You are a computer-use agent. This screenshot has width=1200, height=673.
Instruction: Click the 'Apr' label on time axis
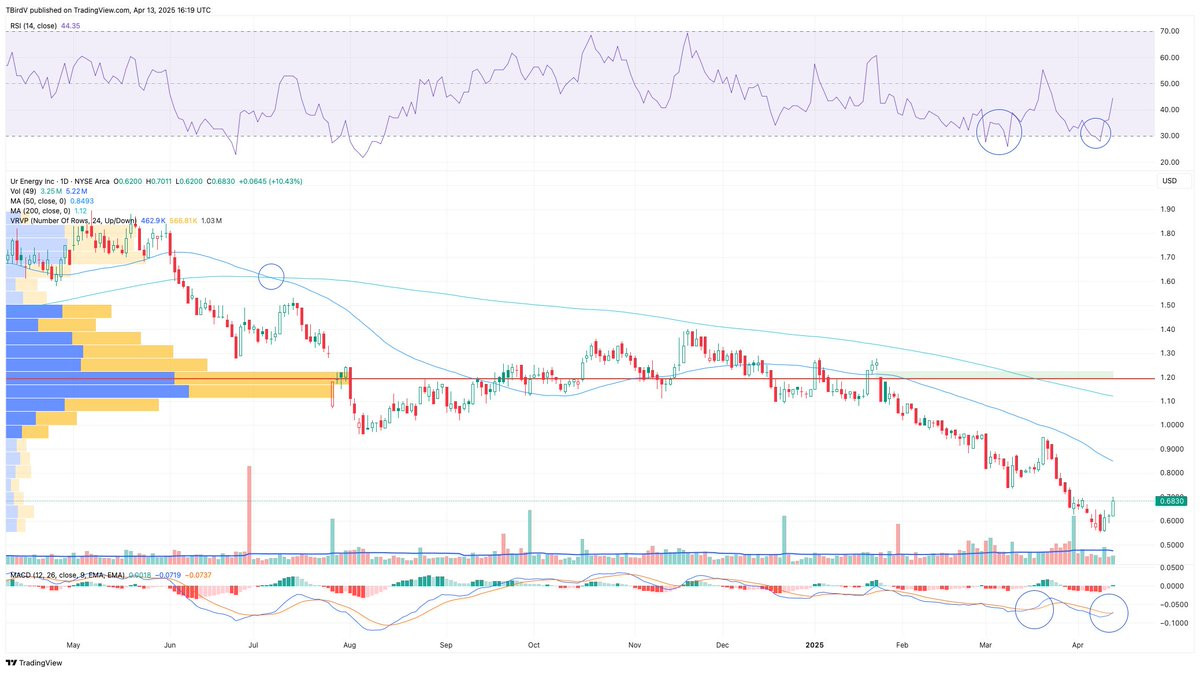[1078, 645]
